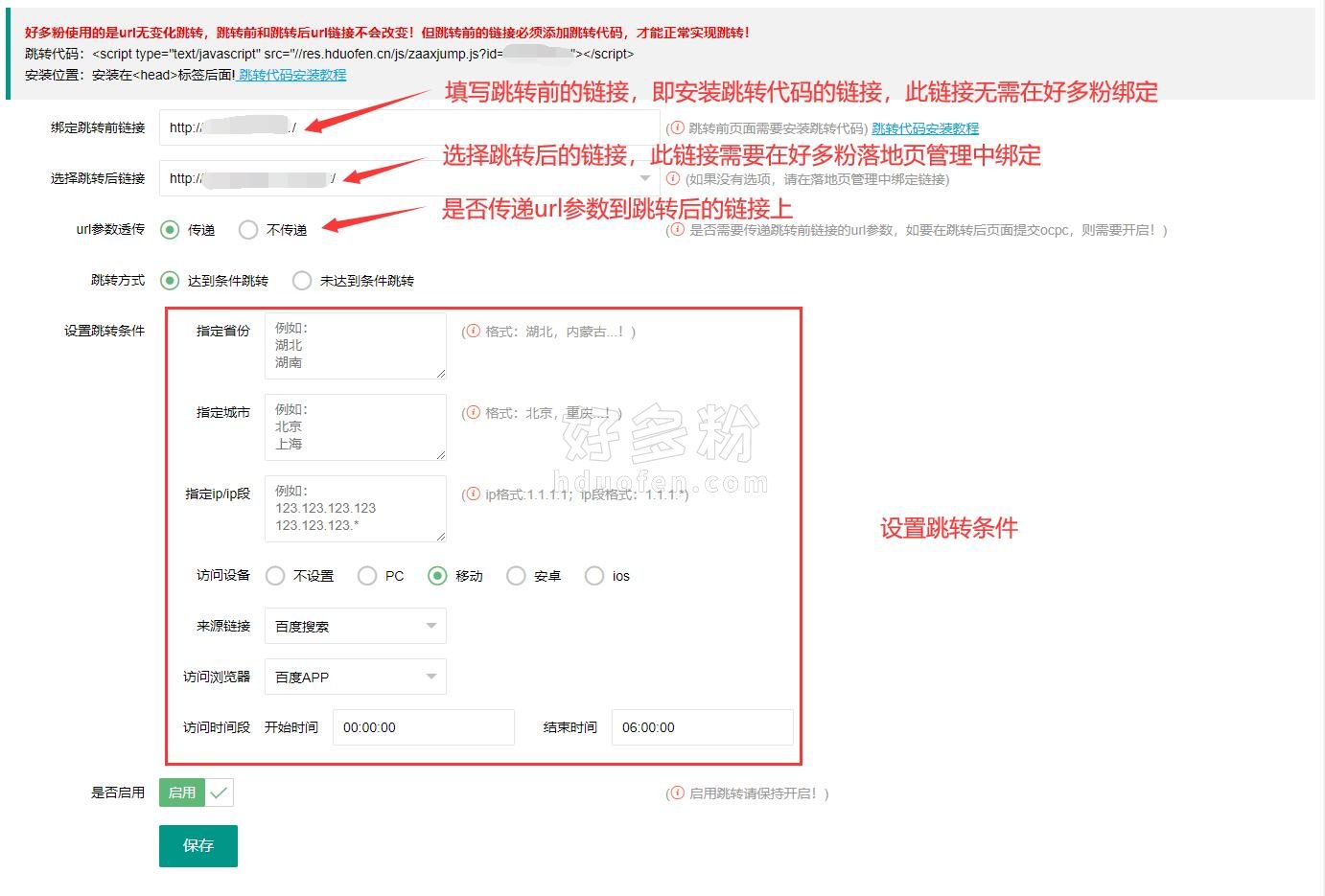Toggle the 启用 switch off
Viewport: 1325px width, 896px height.
[183, 792]
